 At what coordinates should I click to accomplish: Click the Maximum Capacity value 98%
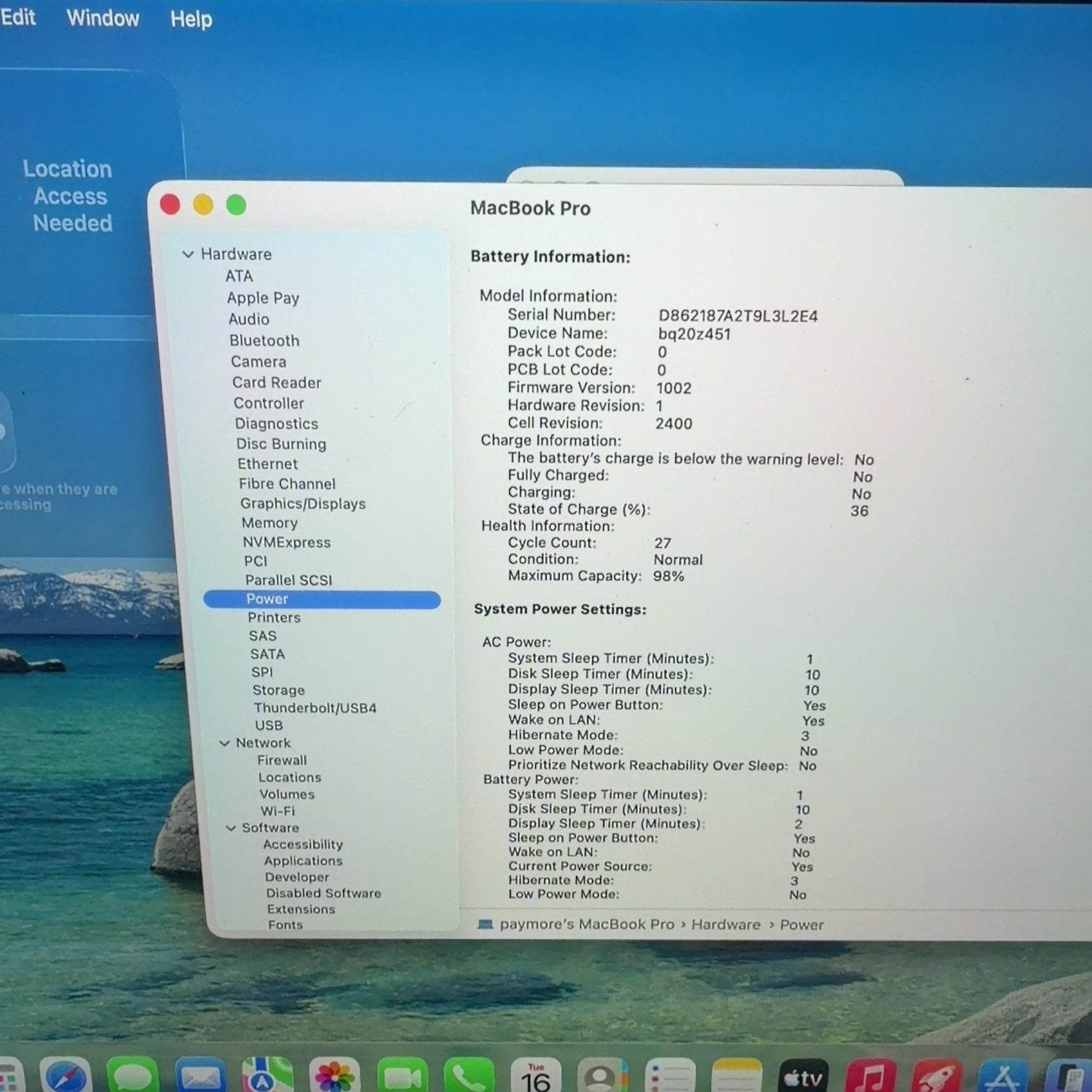tap(668, 576)
